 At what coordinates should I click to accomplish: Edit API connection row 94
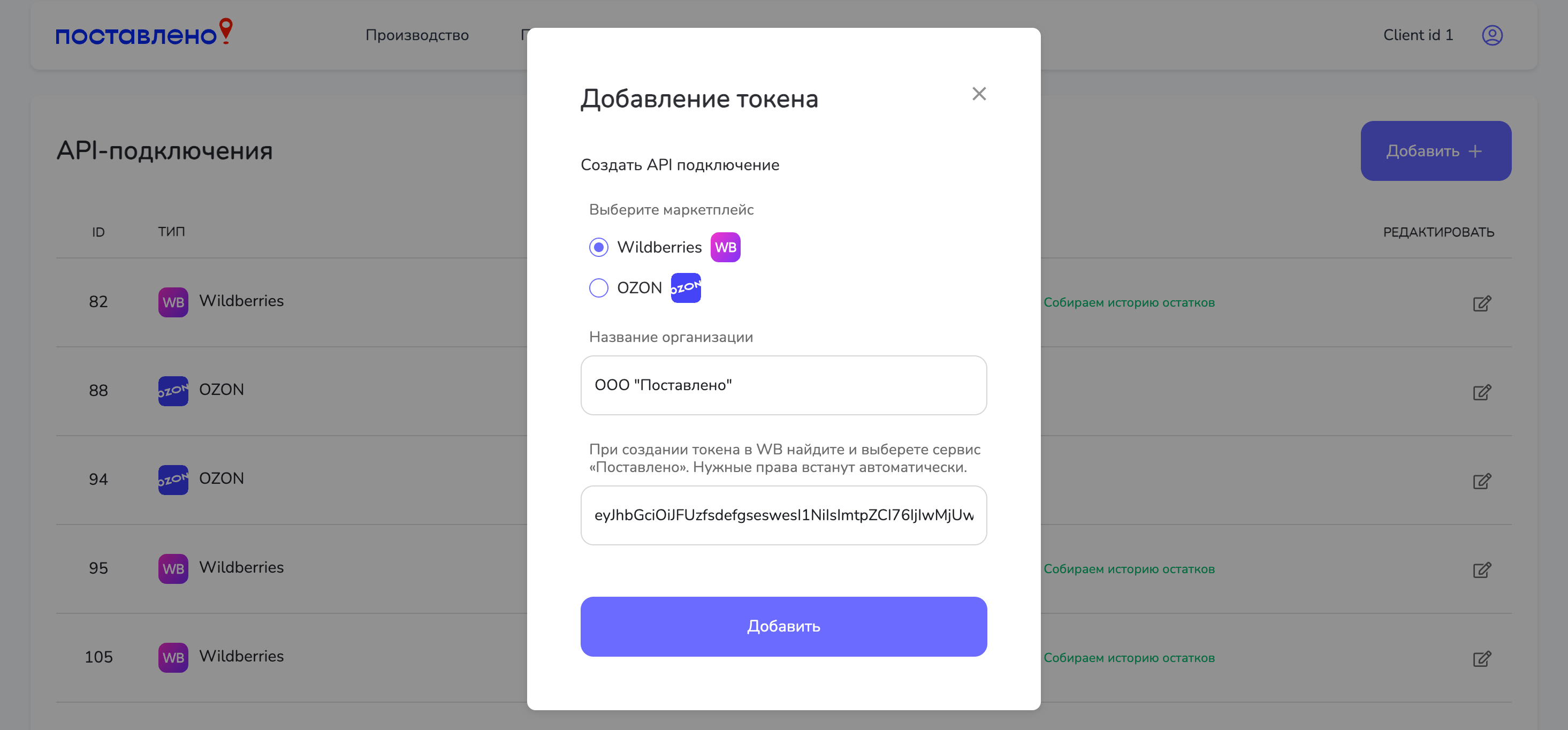click(x=1481, y=481)
